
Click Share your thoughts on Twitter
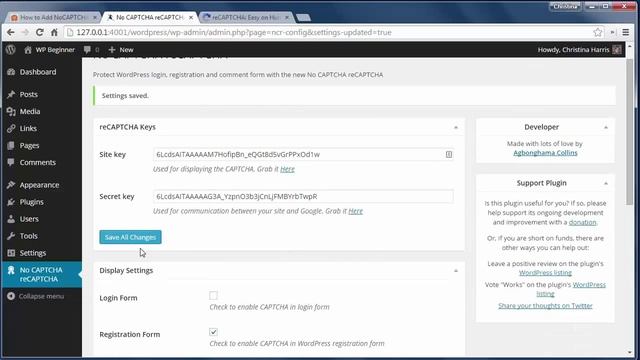pyautogui.click(x=545, y=306)
